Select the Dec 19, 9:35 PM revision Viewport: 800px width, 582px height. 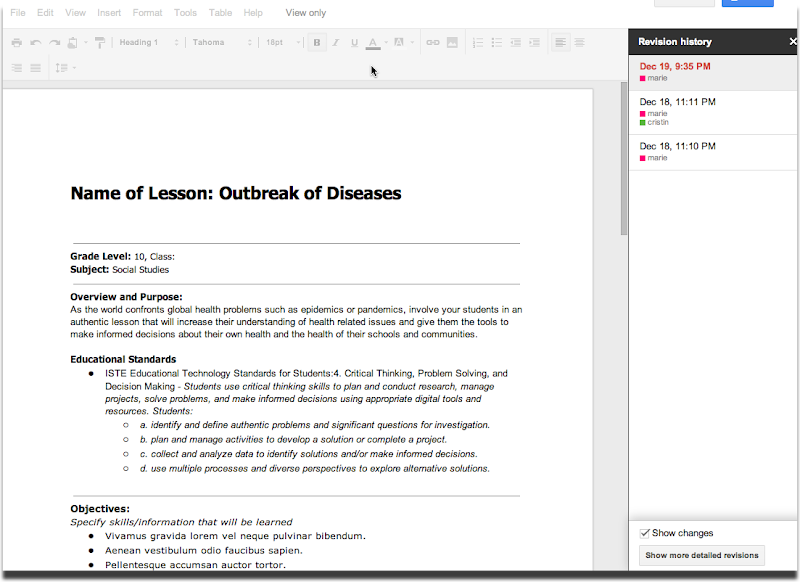point(713,72)
